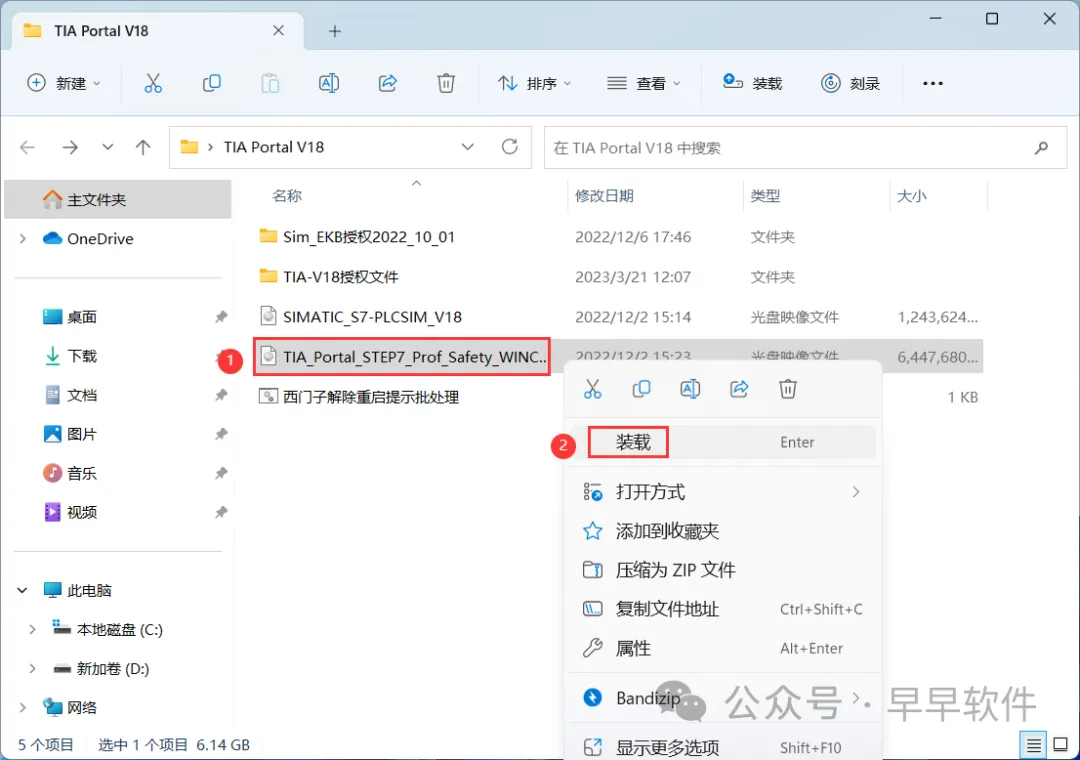Click the context menu Copy icon

pos(641,389)
